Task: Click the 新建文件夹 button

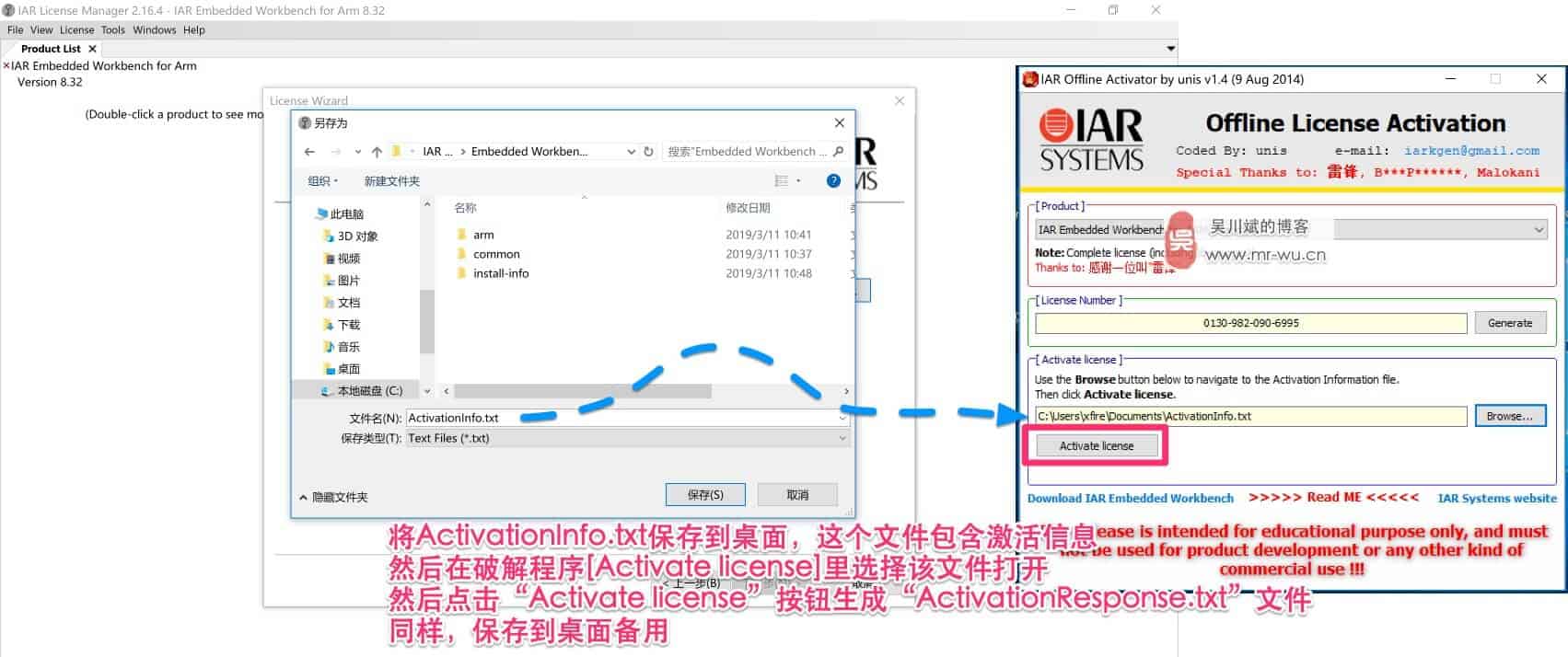Action: coord(391,181)
